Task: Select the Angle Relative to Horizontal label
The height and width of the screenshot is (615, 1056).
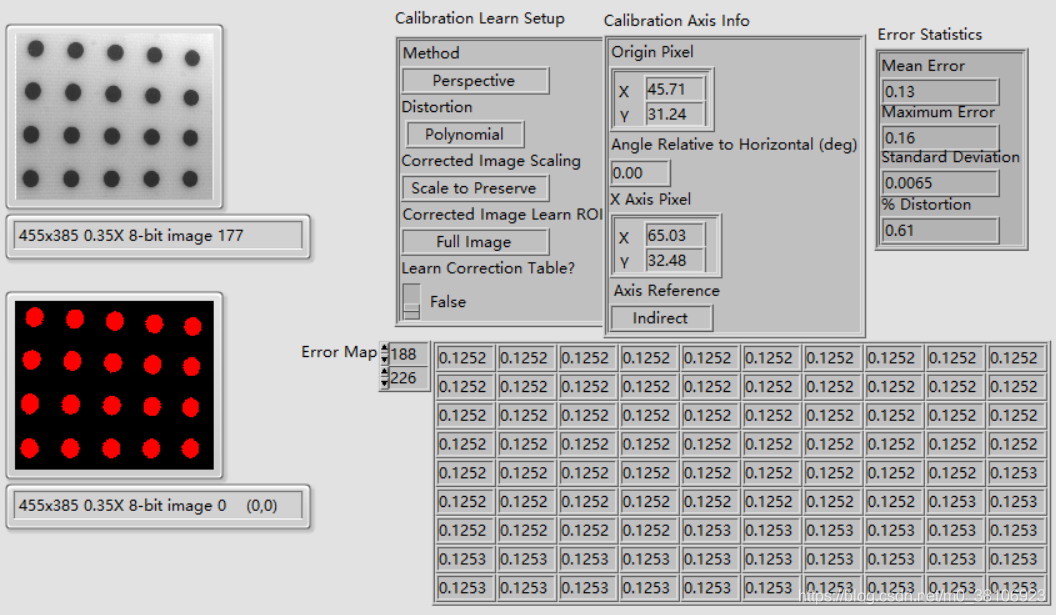Action: coord(734,145)
